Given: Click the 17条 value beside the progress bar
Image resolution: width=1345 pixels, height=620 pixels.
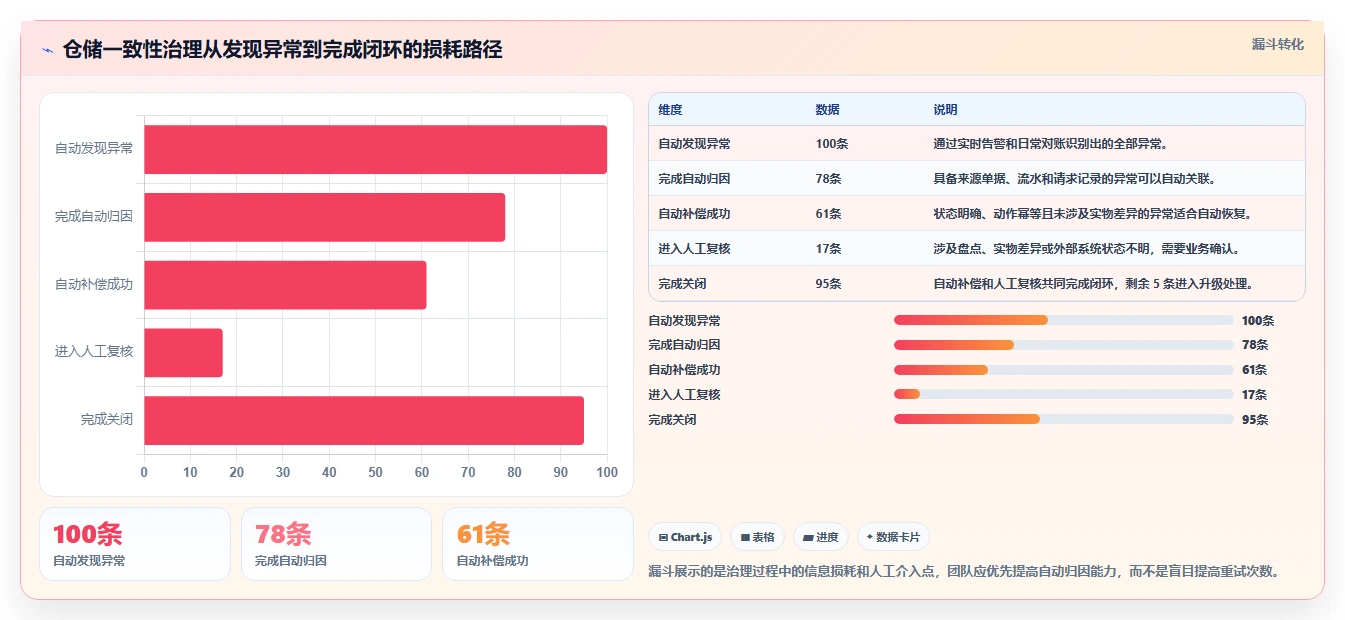Looking at the screenshot, I should coord(1255,395).
